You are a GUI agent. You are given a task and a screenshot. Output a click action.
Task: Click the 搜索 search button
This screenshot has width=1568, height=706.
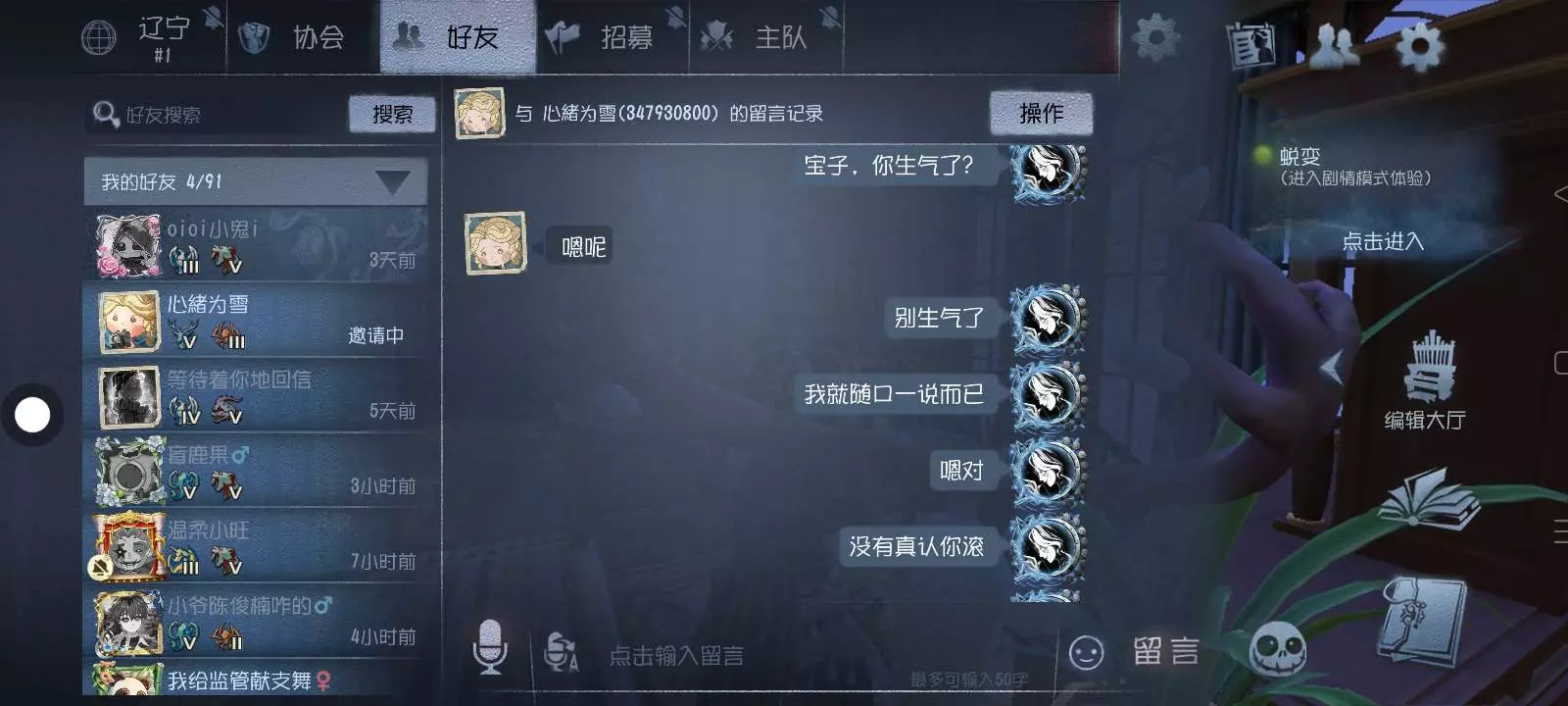pyautogui.click(x=392, y=115)
